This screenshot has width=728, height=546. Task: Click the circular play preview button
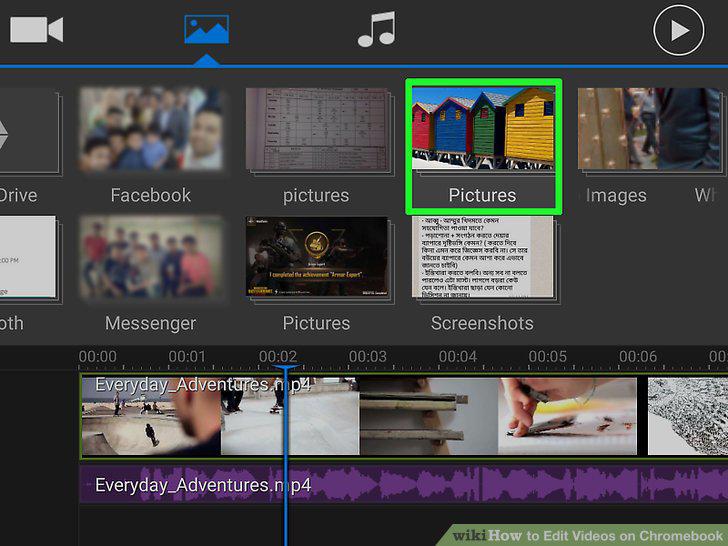(x=678, y=30)
